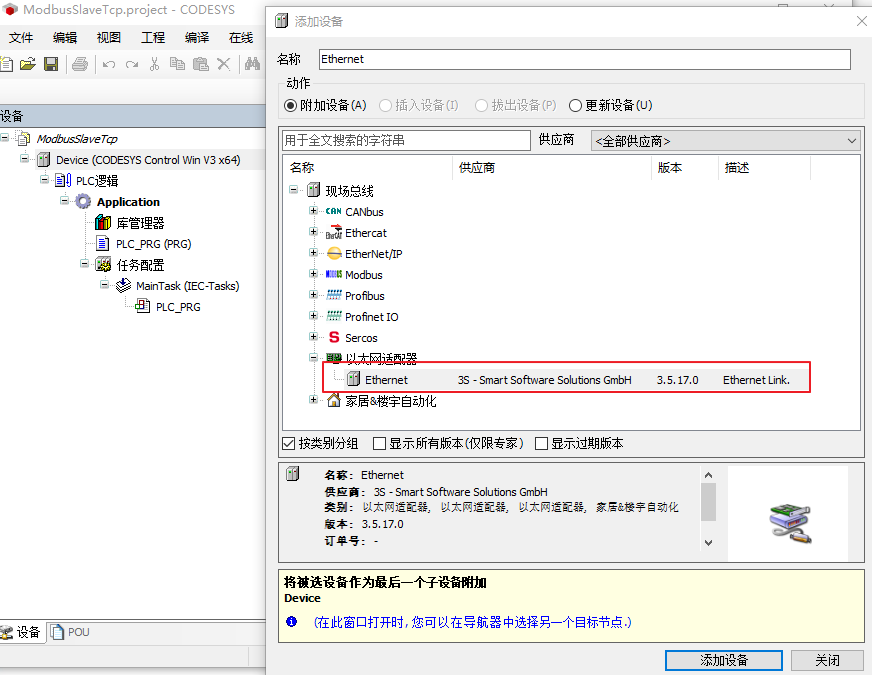Uncheck the 按类别分组 checkbox
872x675 pixels.
[x=287, y=444]
